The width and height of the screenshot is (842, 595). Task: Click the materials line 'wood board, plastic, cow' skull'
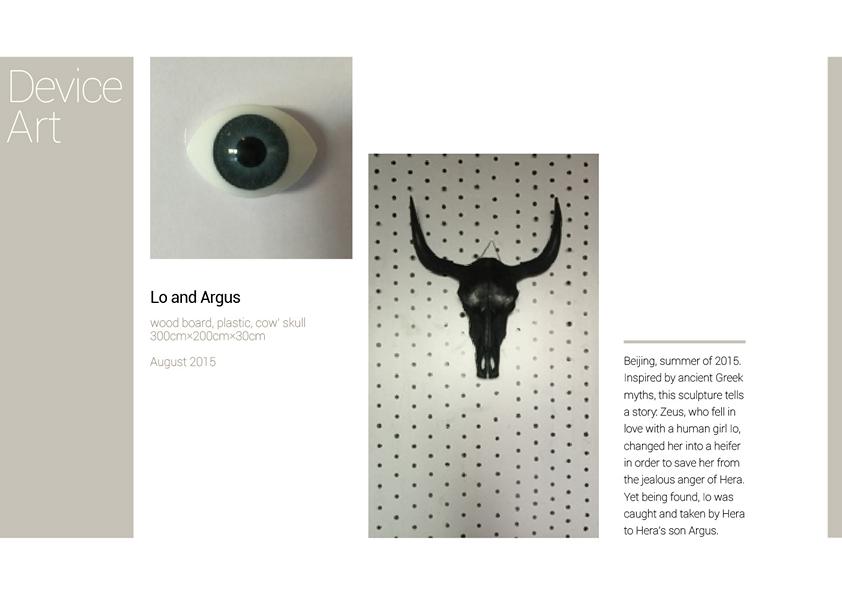(228, 323)
